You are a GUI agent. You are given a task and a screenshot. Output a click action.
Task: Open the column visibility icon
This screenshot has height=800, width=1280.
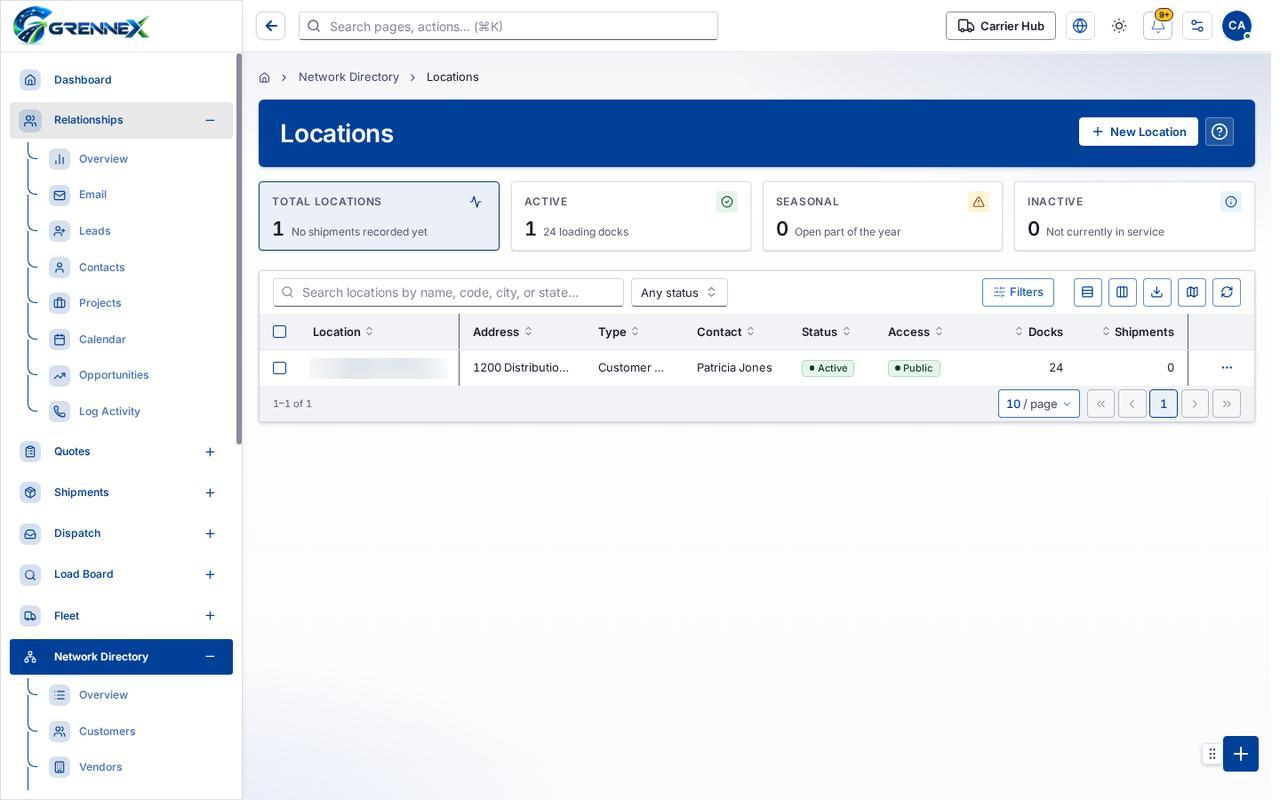pyautogui.click(x=1122, y=292)
